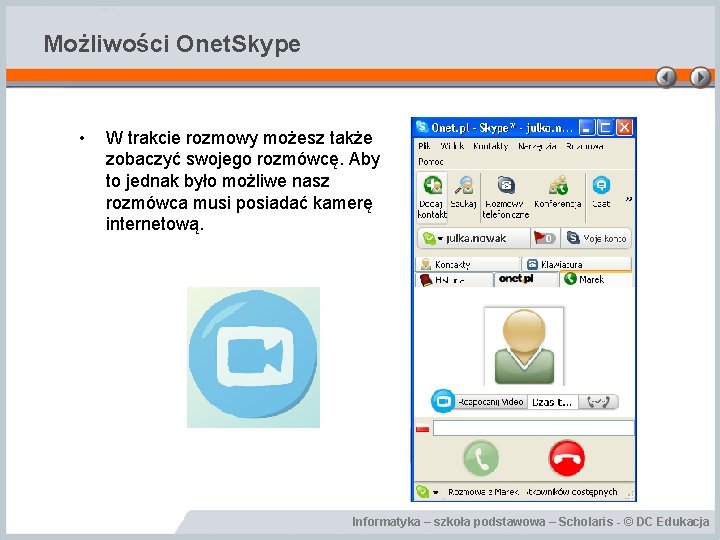This screenshot has width=720, height=540.
Task: Go to next slide arrow button
Action: click(700, 77)
